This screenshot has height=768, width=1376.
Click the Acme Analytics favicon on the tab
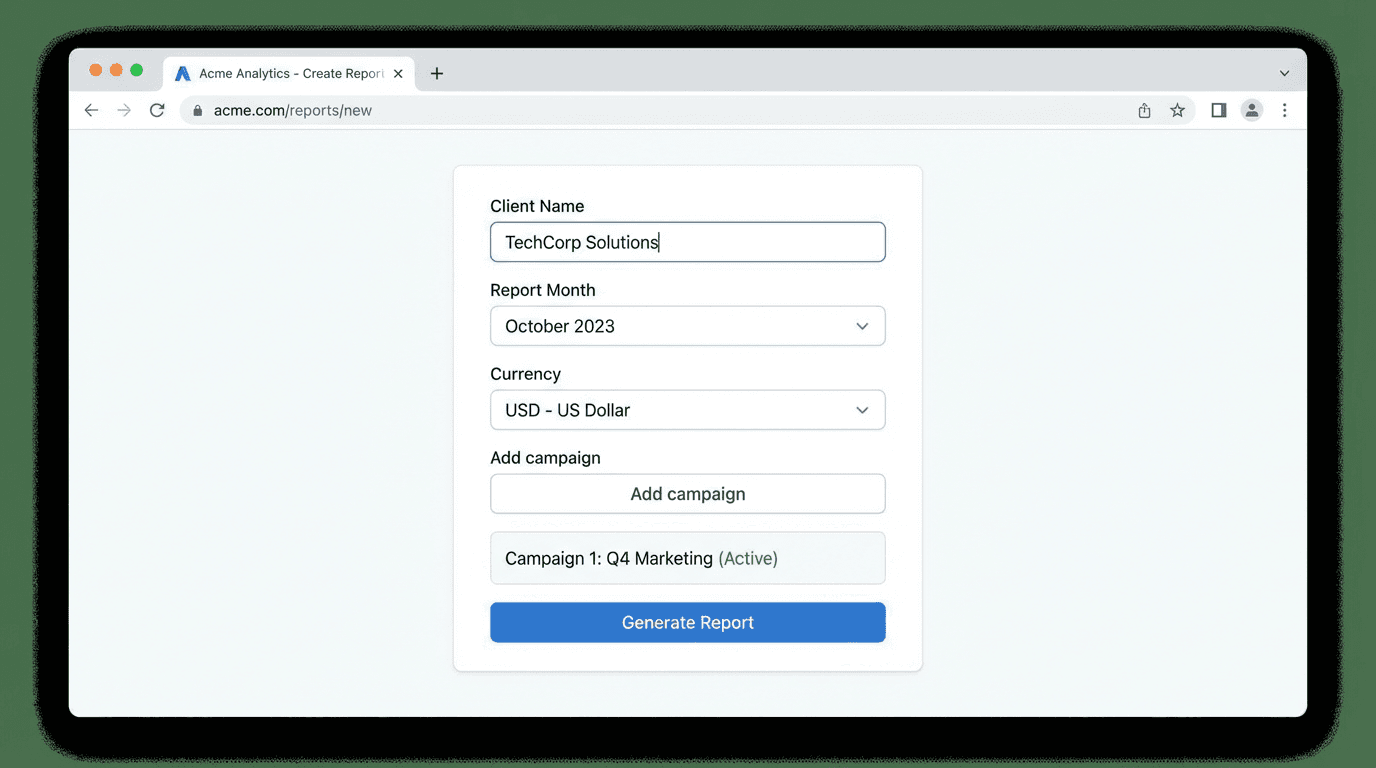(x=182, y=72)
